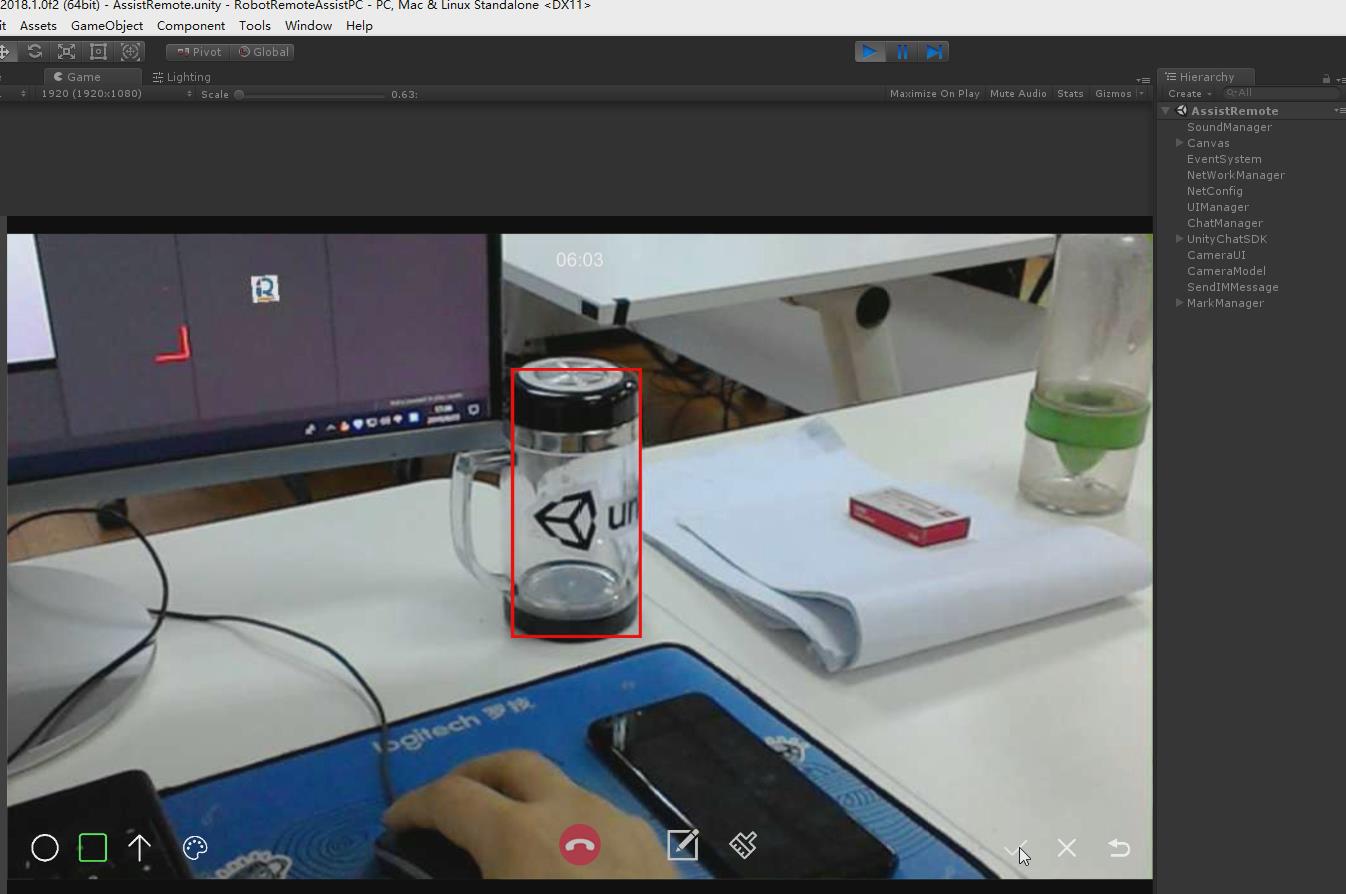The image size is (1346, 894).
Task: Select SoundManager in Hierarchy
Action: (1229, 127)
